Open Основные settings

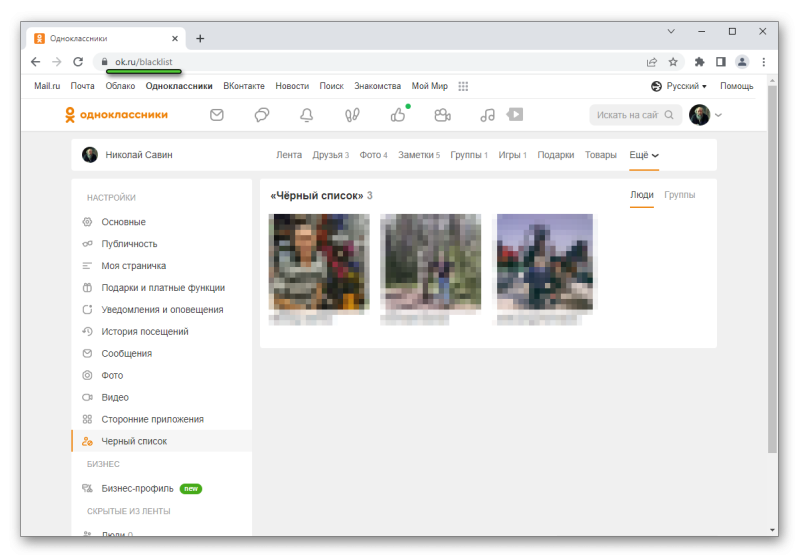coord(162,222)
